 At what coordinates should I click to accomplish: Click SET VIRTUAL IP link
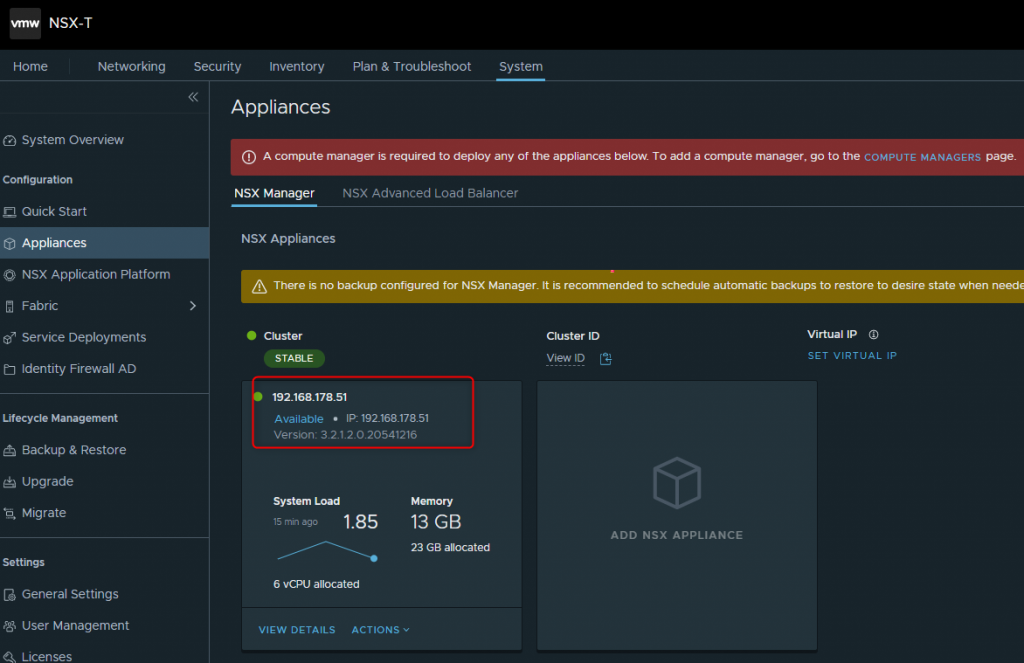point(852,355)
